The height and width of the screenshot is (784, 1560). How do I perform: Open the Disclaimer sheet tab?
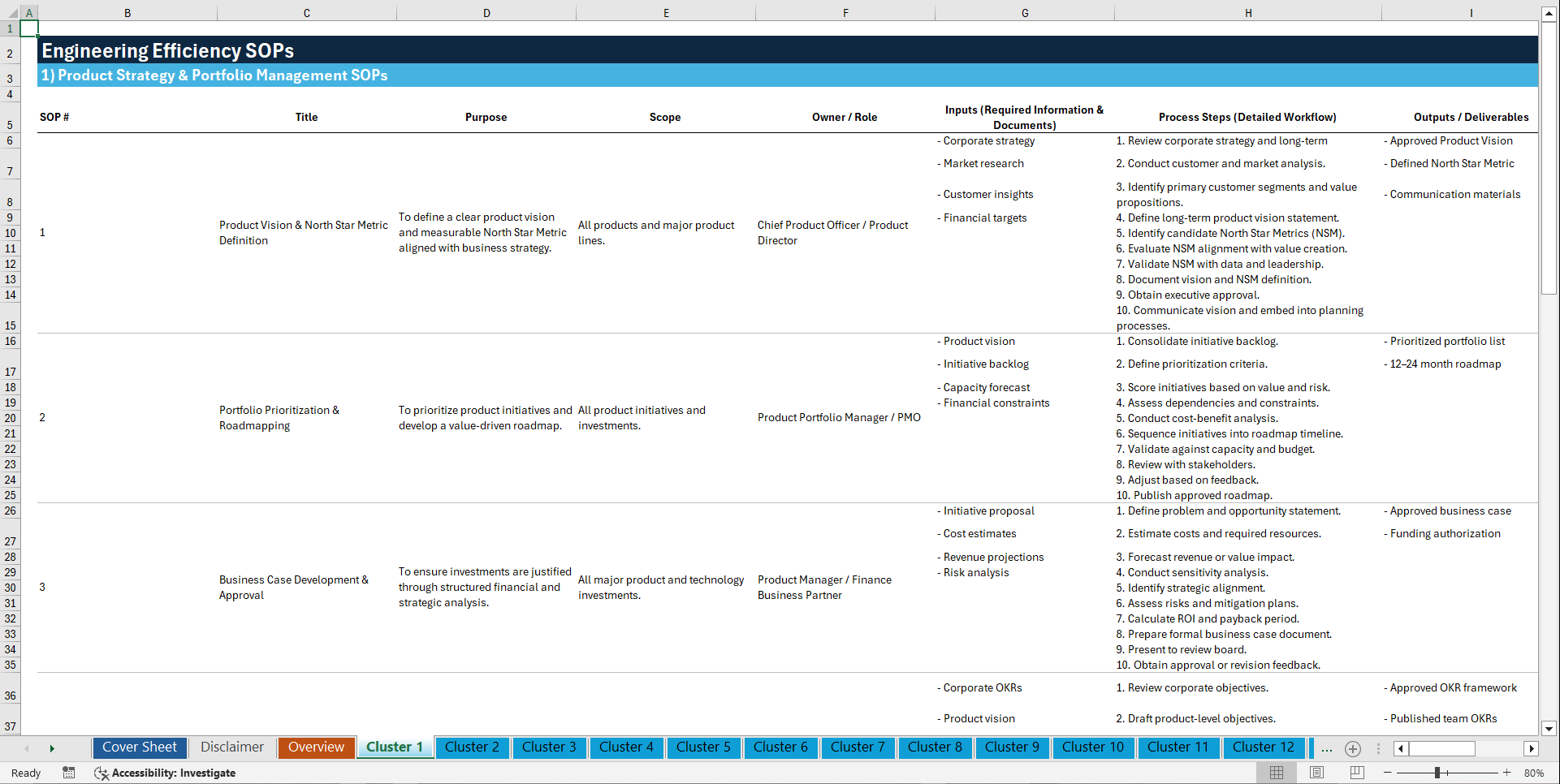(x=231, y=747)
